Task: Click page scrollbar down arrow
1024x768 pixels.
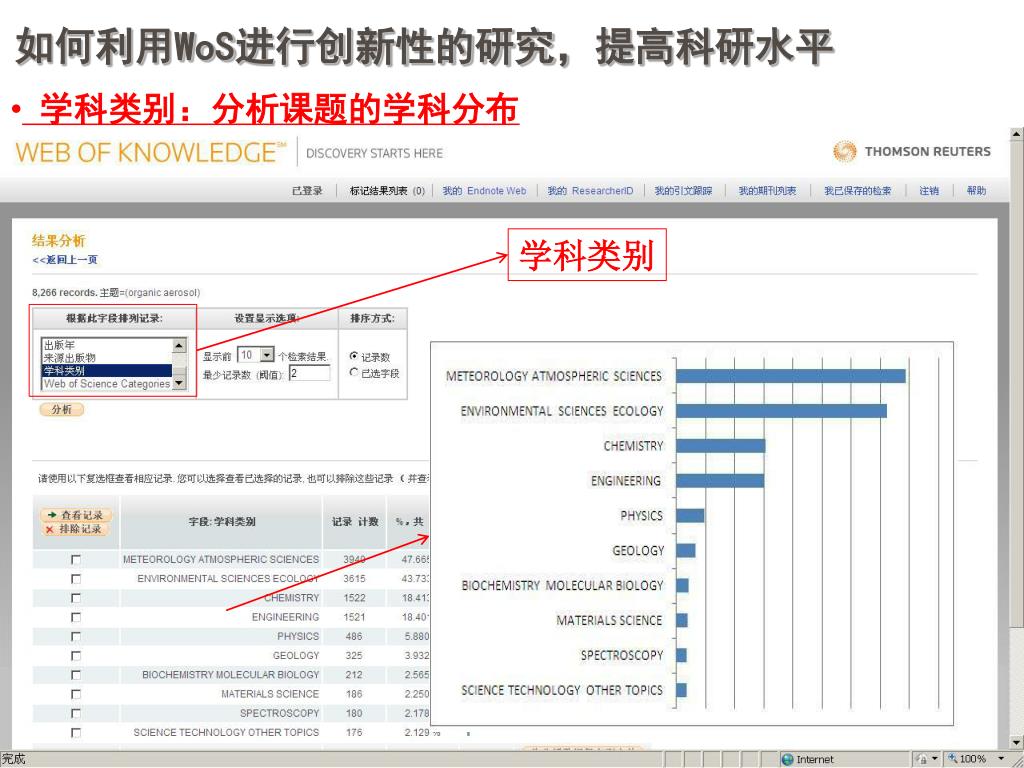Action: [x=1016, y=743]
